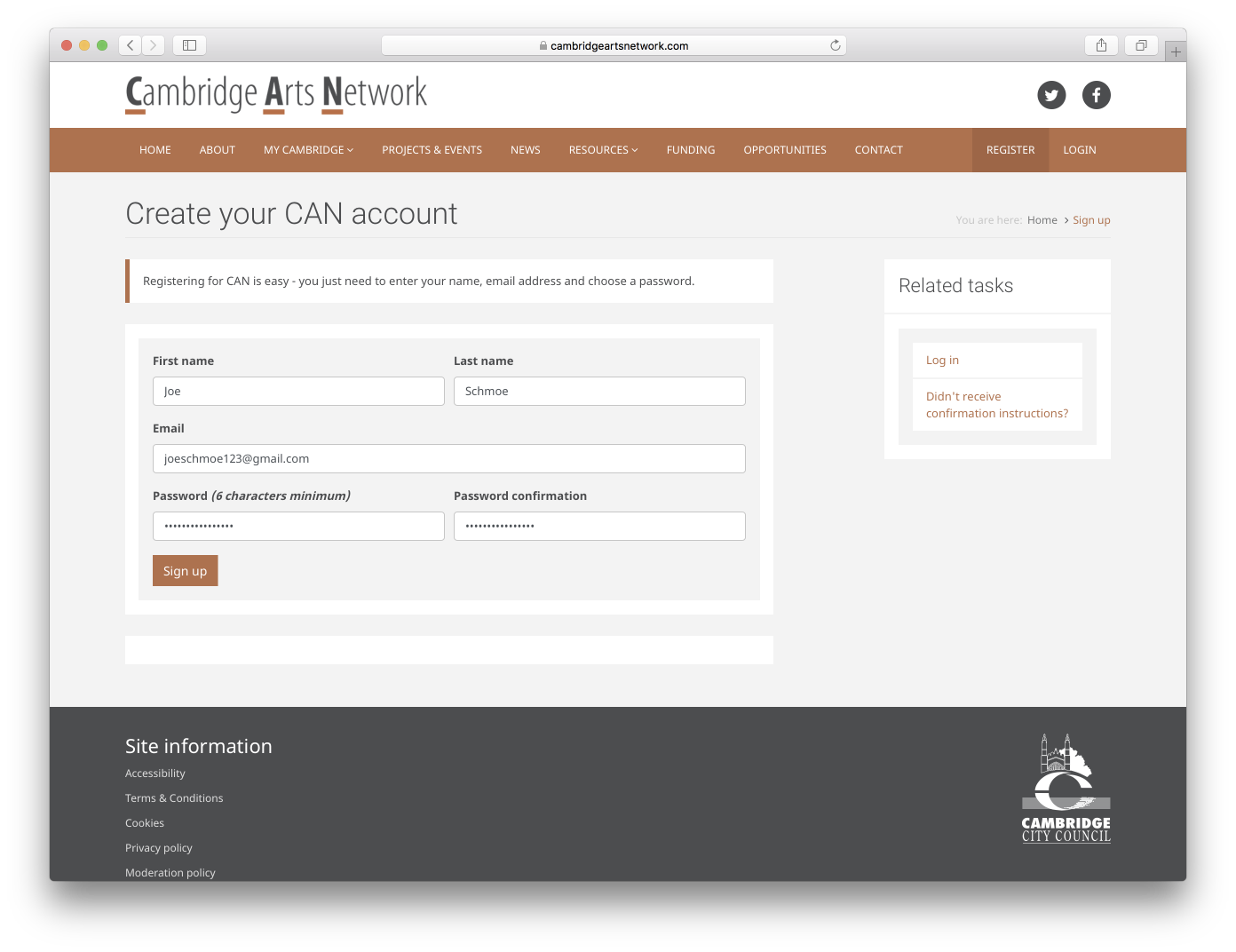Toggle the Safari sidebar icon
The height and width of the screenshot is (952, 1236).
click(x=189, y=45)
